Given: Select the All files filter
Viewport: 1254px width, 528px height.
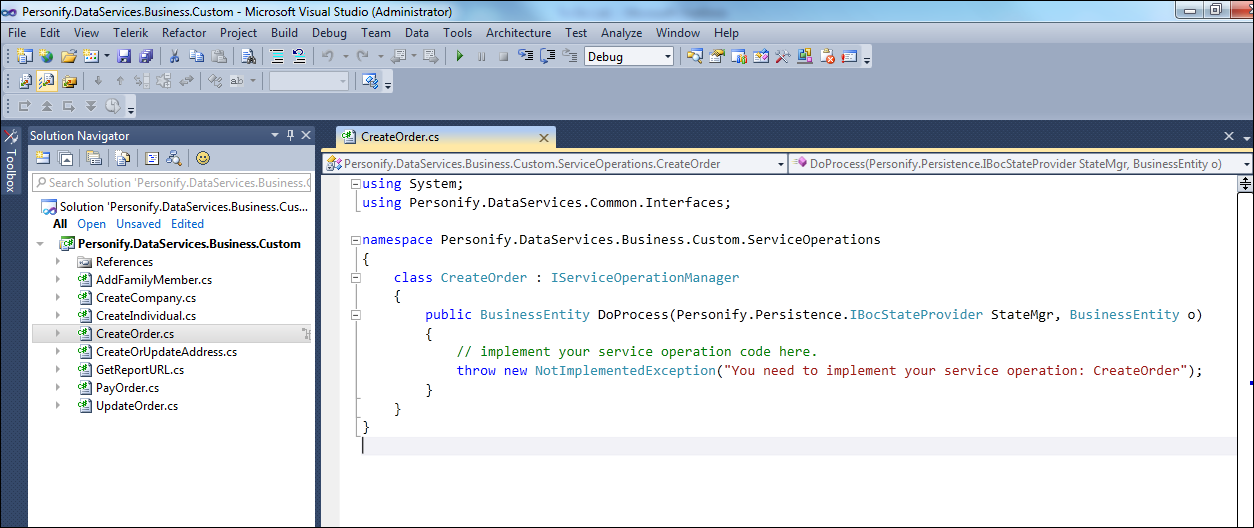Looking at the screenshot, I should click(x=60, y=224).
